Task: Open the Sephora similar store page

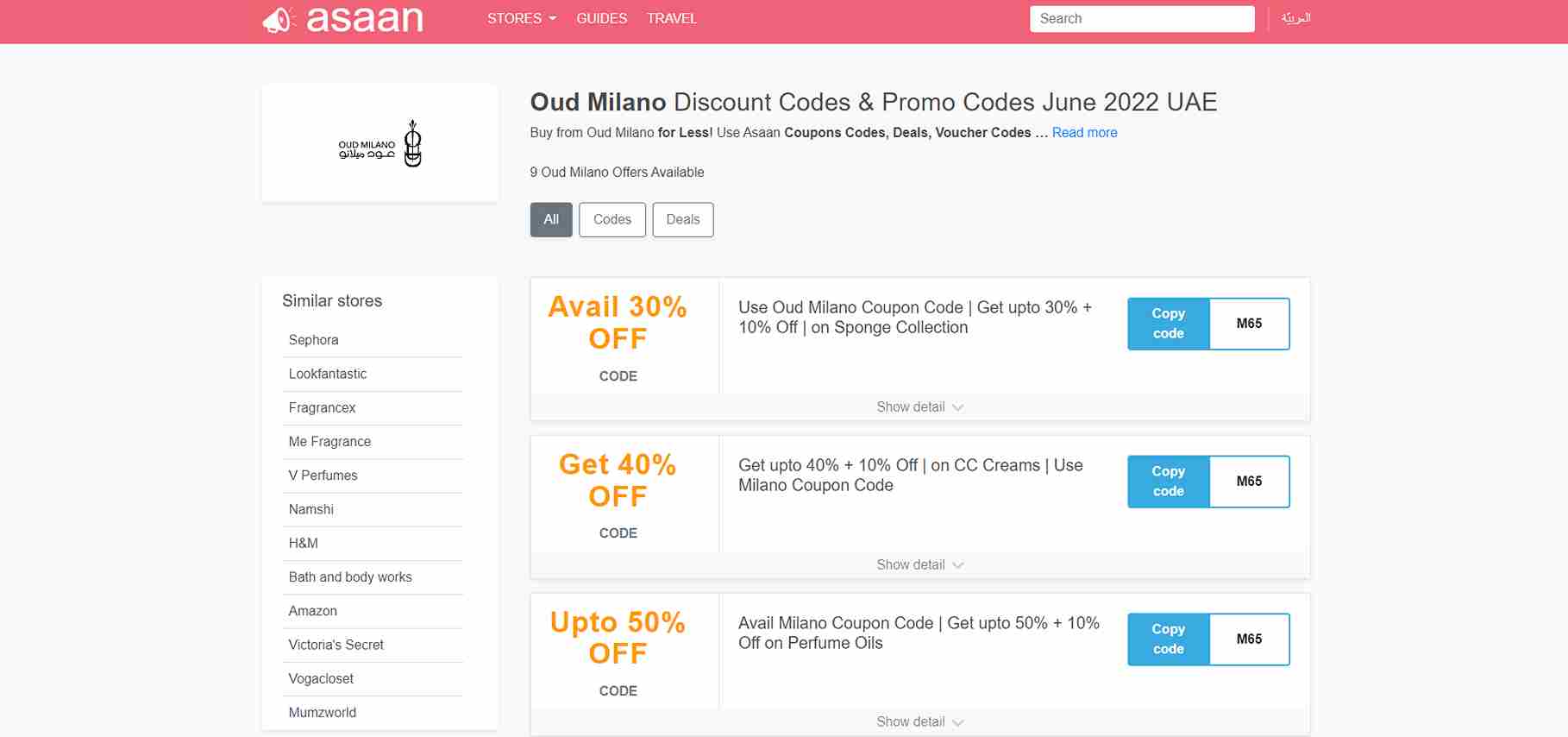Action: (x=313, y=340)
